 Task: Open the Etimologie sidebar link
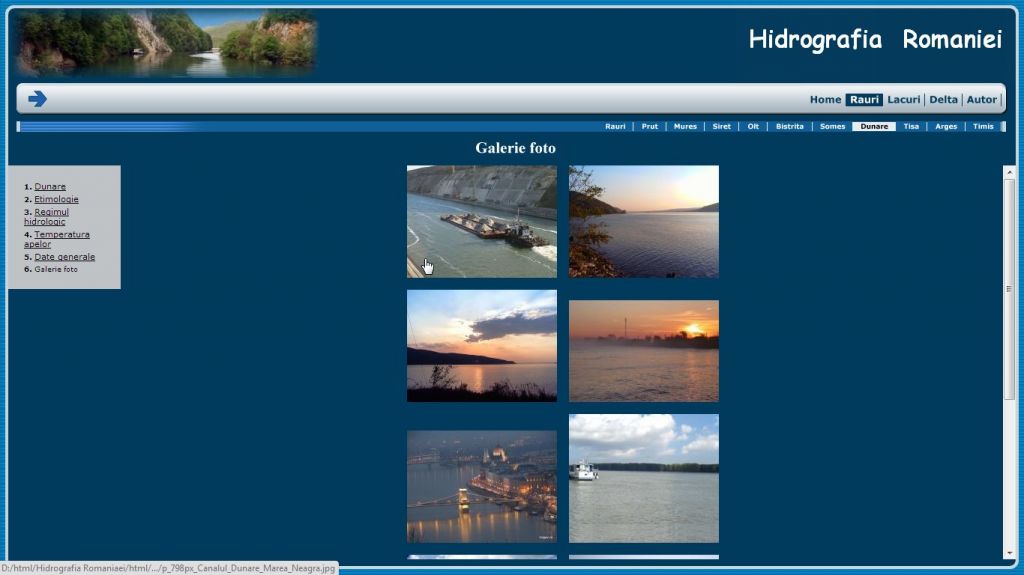[x=56, y=199]
